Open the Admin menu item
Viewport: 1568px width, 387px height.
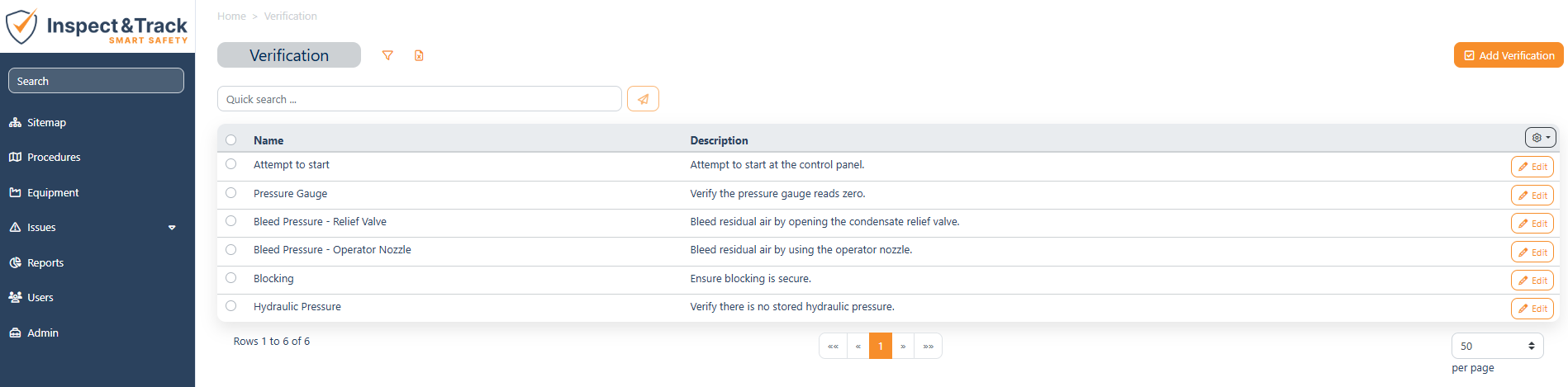43,333
